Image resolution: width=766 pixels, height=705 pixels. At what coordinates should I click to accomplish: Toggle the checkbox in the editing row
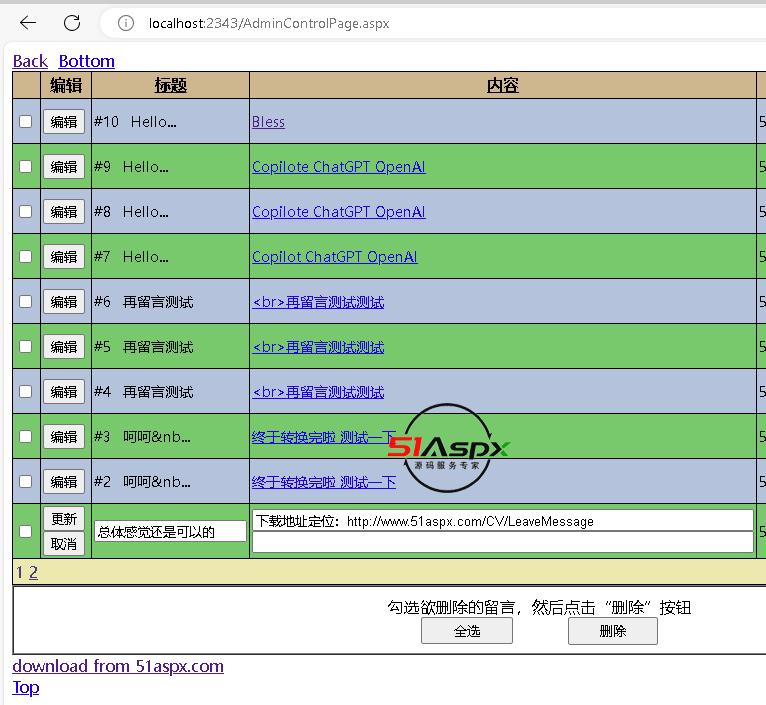click(x=26, y=531)
